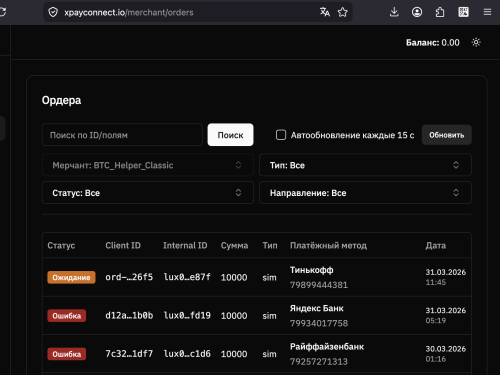
Task: Click the Internal ID column header
Action: coord(185,245)
